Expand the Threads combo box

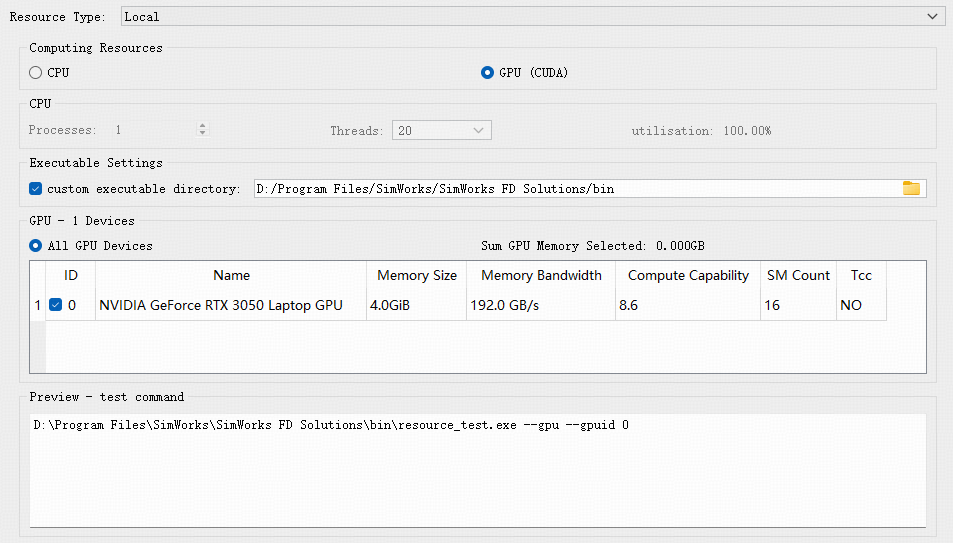click(x=441, y=131)
